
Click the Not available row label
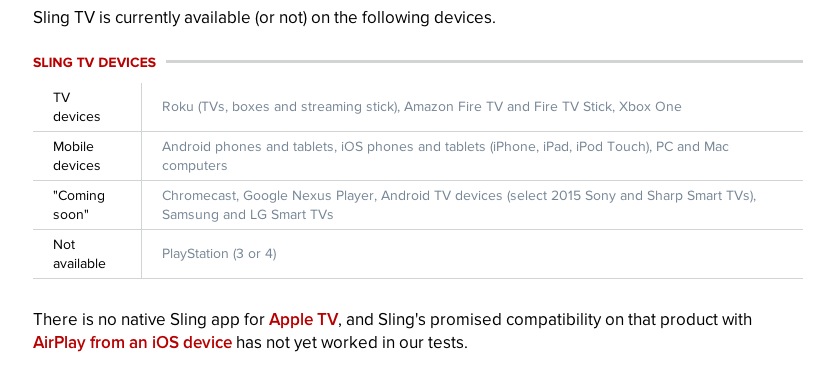(79, 254)
